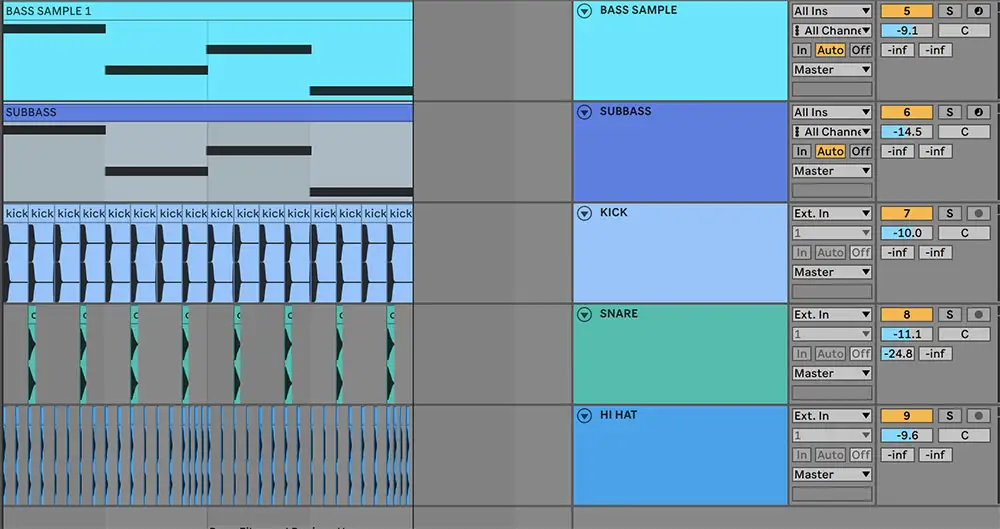Viewport: 1000px width, 529px height.
Task: Deactivate BASS SAMPLE track activator 5
Action: coord(906,11)
